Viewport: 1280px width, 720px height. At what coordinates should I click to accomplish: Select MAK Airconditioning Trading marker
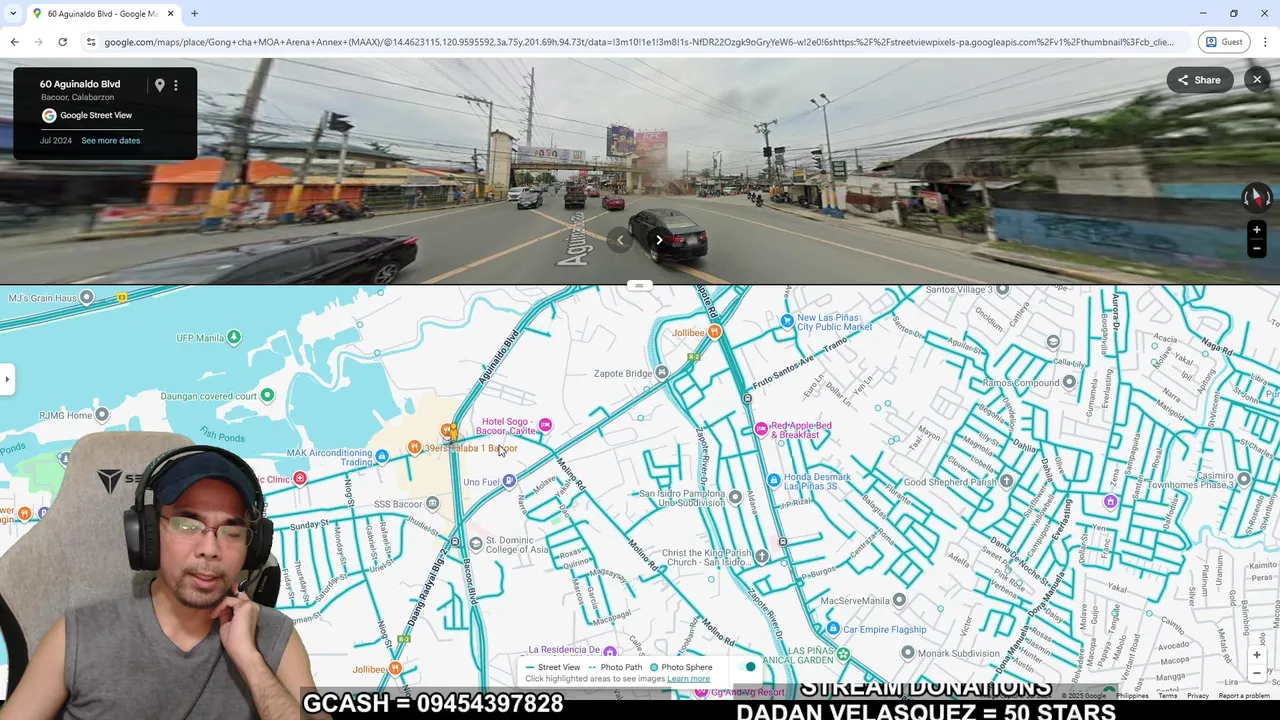382,456
